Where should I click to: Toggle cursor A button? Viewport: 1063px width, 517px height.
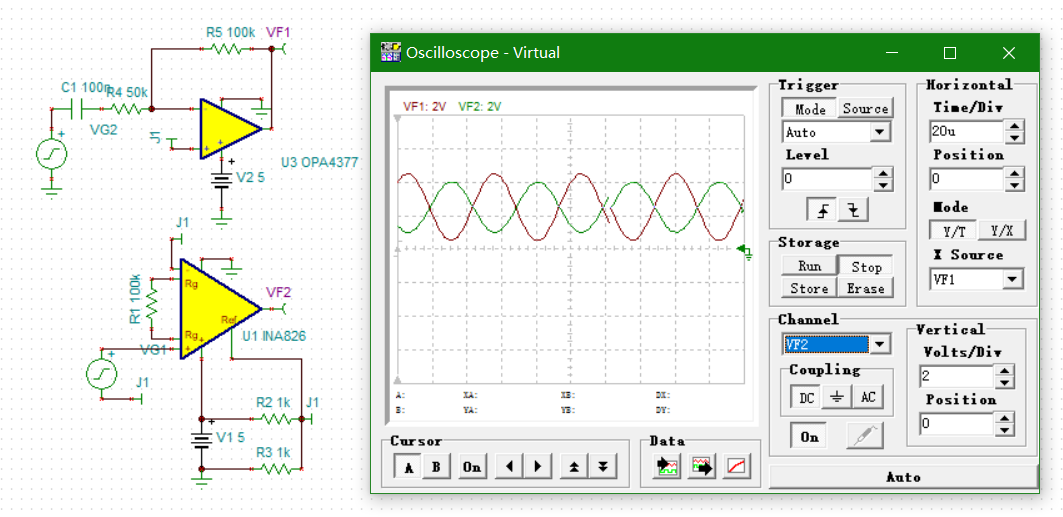(408, 467)
